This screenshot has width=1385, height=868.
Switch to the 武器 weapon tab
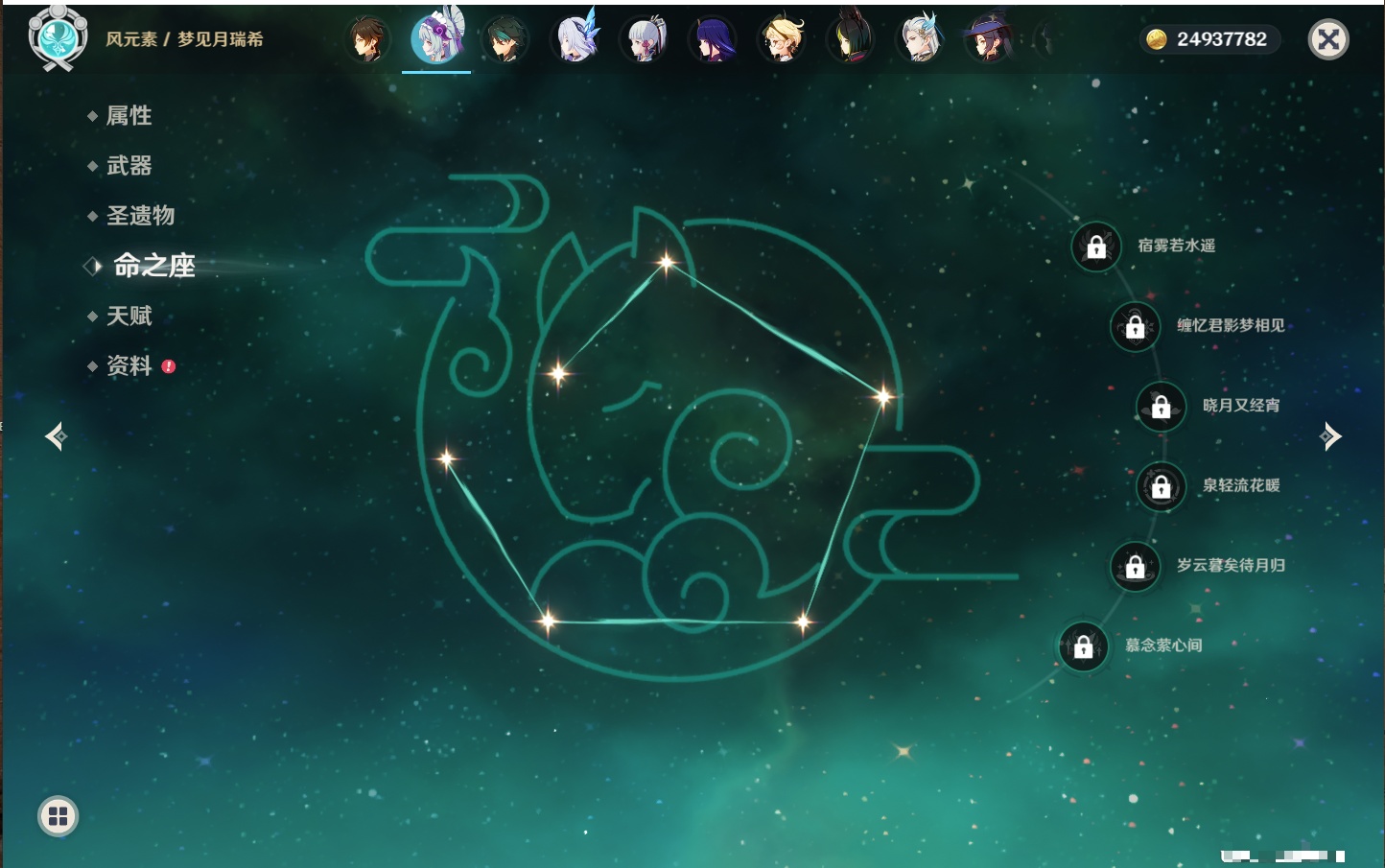click(129, 166)
